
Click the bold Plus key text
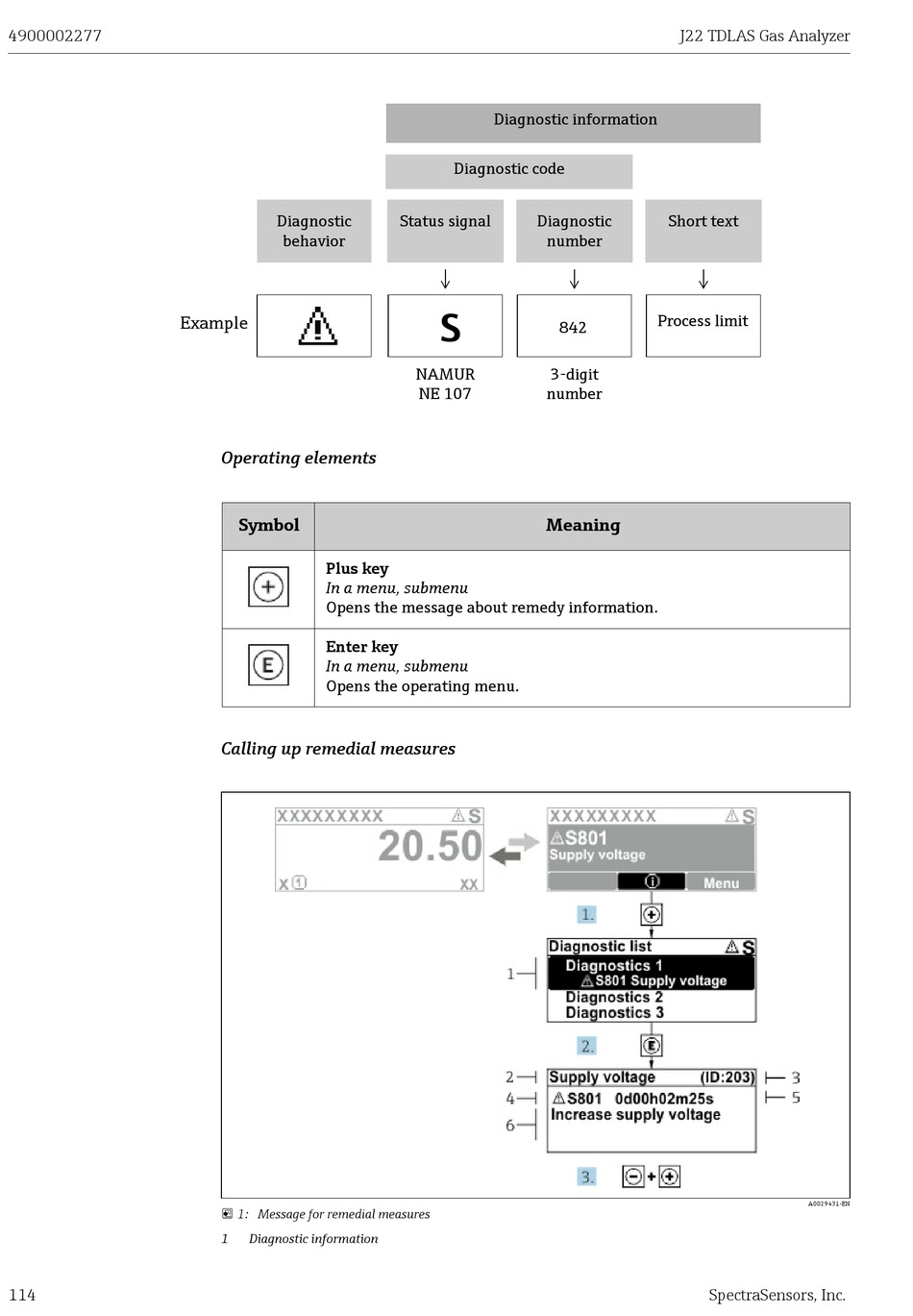tap(358, 568)
